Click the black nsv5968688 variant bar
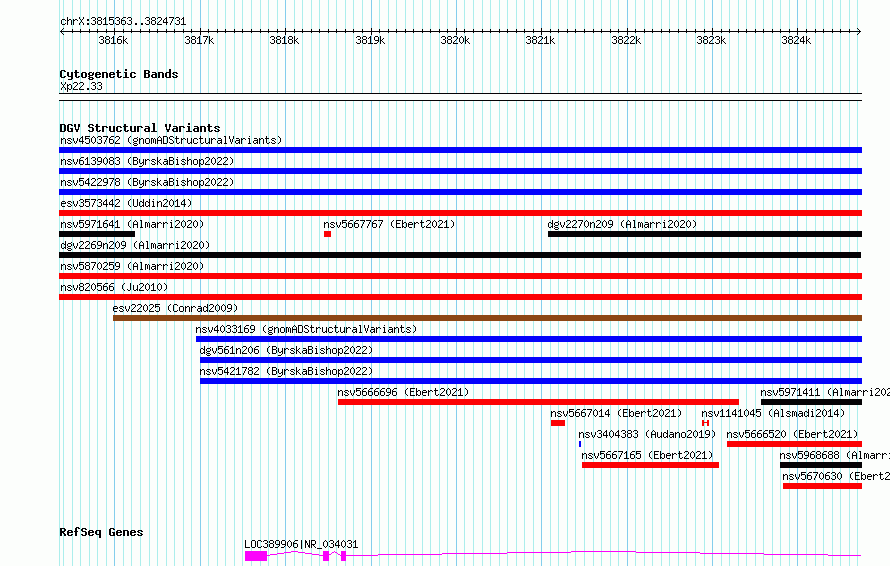This screenshot has width=890, height=566. point(821,465)
